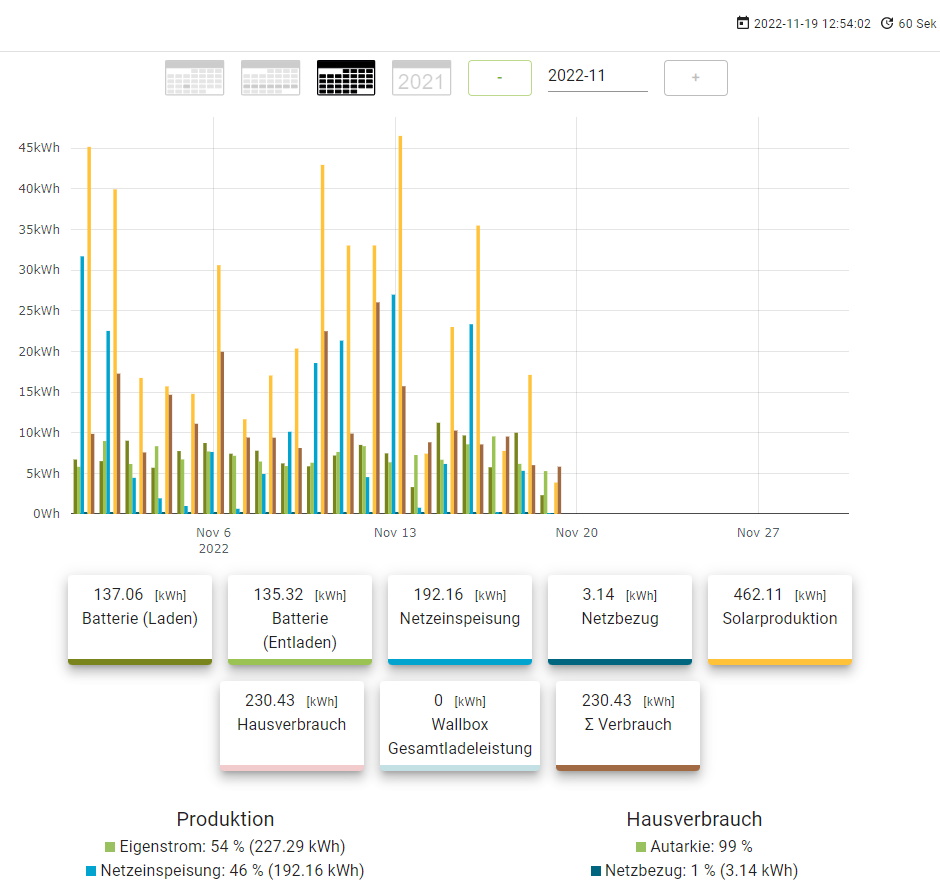Click the green Autarkie legend swatch
This screenshot has height=888, width=940.
pyautogui.click(x=641, y=847)
